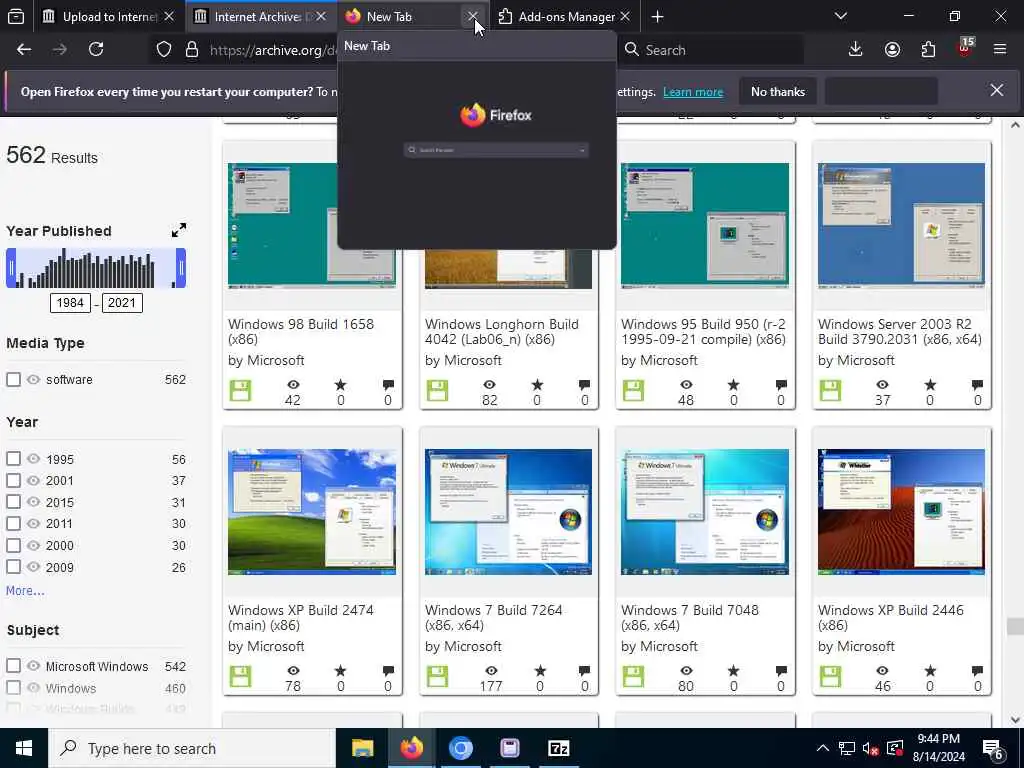
Task: Open a new browser tab
Action: pyautogui.click(x=658, y=16)
